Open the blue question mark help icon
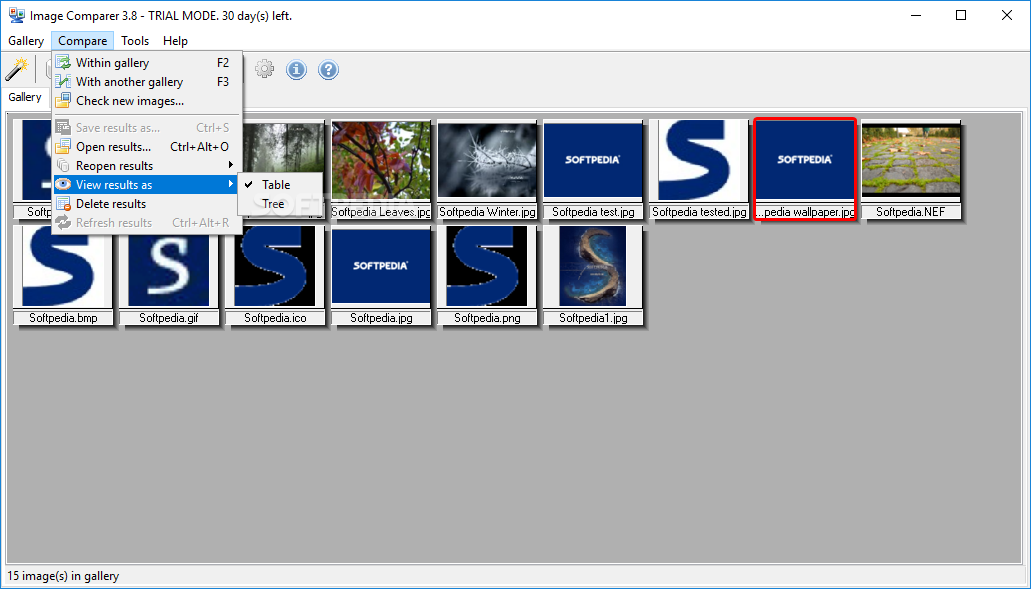 (328, 69)
